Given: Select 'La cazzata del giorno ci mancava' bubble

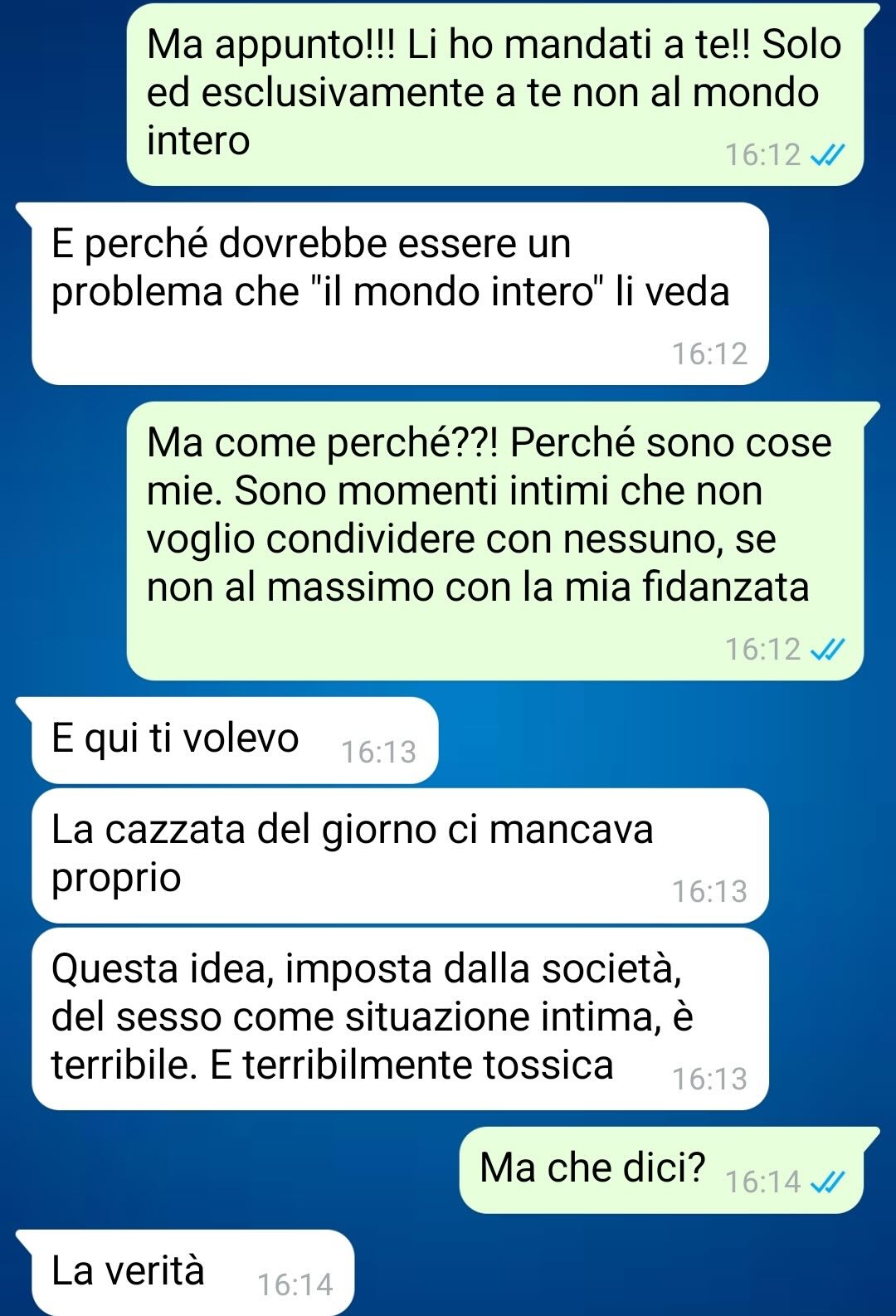Looking at the screenshot, I should pos(400,855).
